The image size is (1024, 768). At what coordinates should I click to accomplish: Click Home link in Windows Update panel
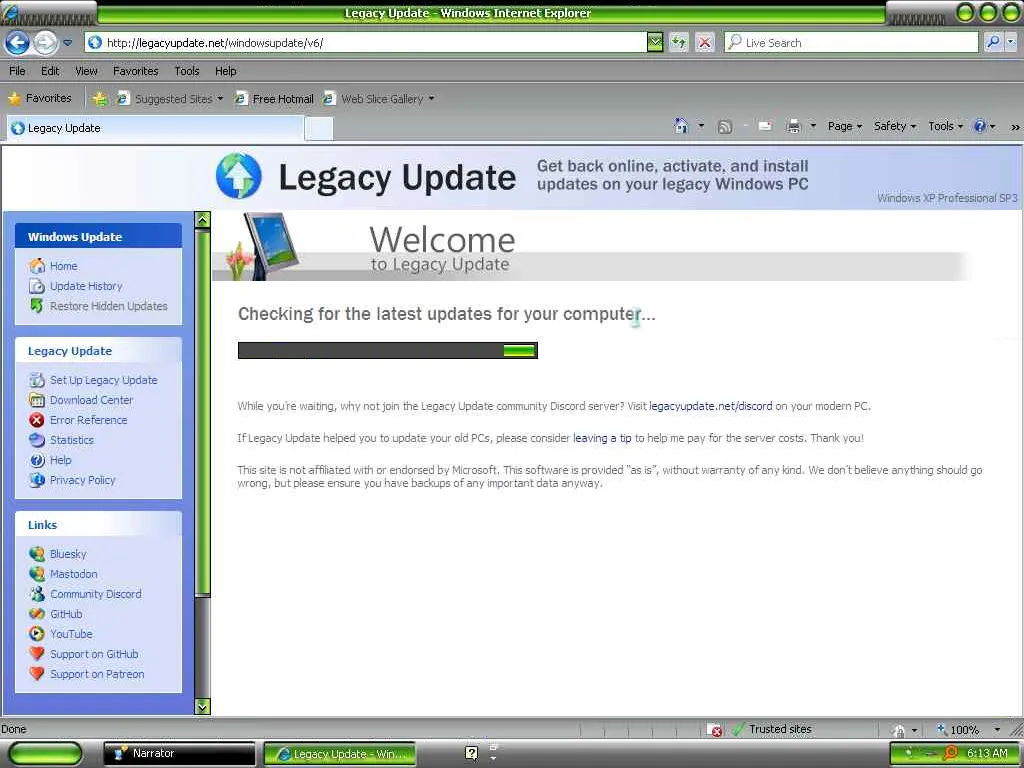tap(63, 266)
